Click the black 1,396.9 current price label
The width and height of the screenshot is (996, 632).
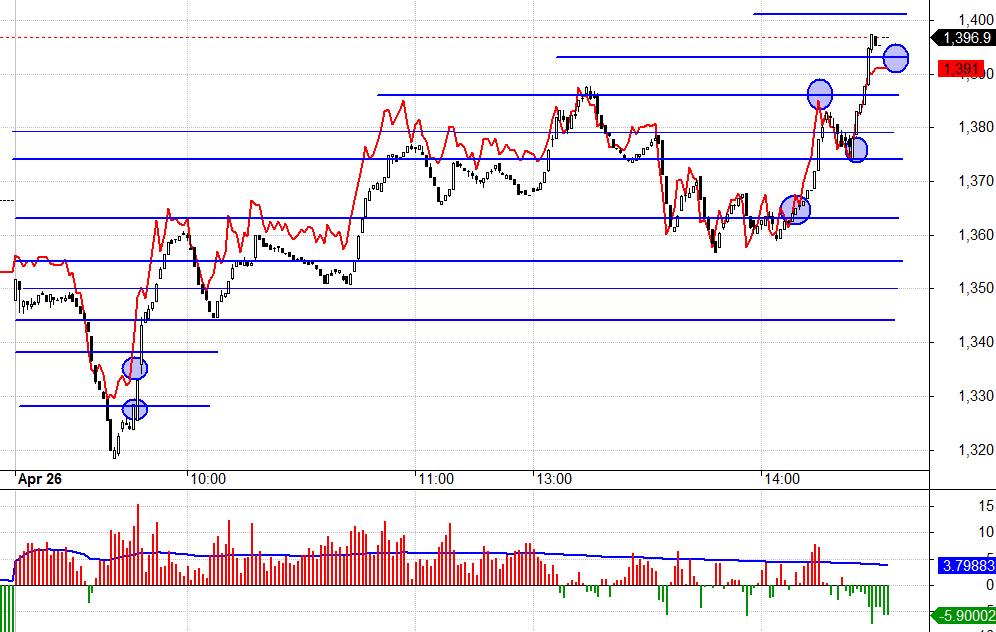tap(963, 38)
